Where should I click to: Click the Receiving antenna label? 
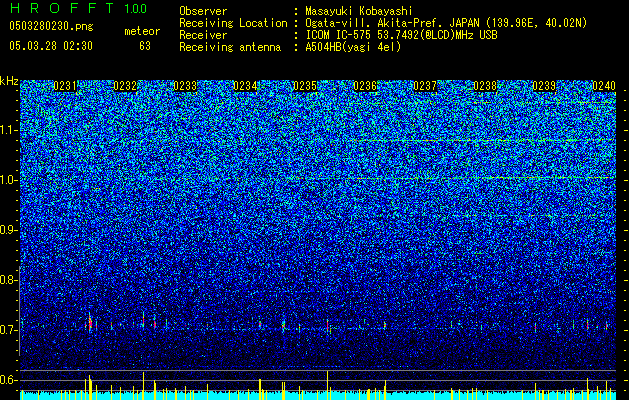pos(230,47)
